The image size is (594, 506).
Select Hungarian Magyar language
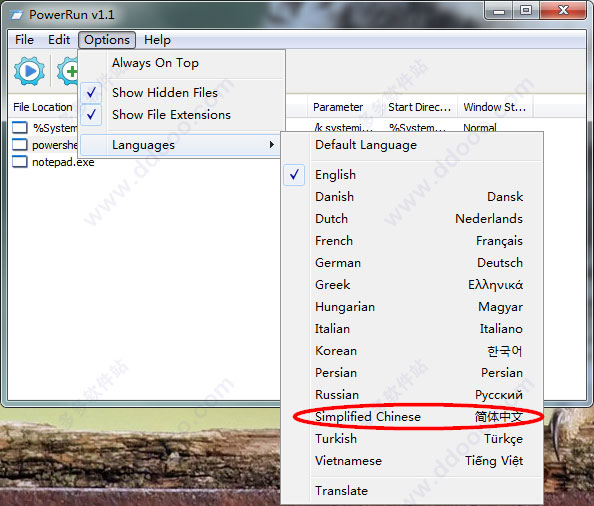412,307
